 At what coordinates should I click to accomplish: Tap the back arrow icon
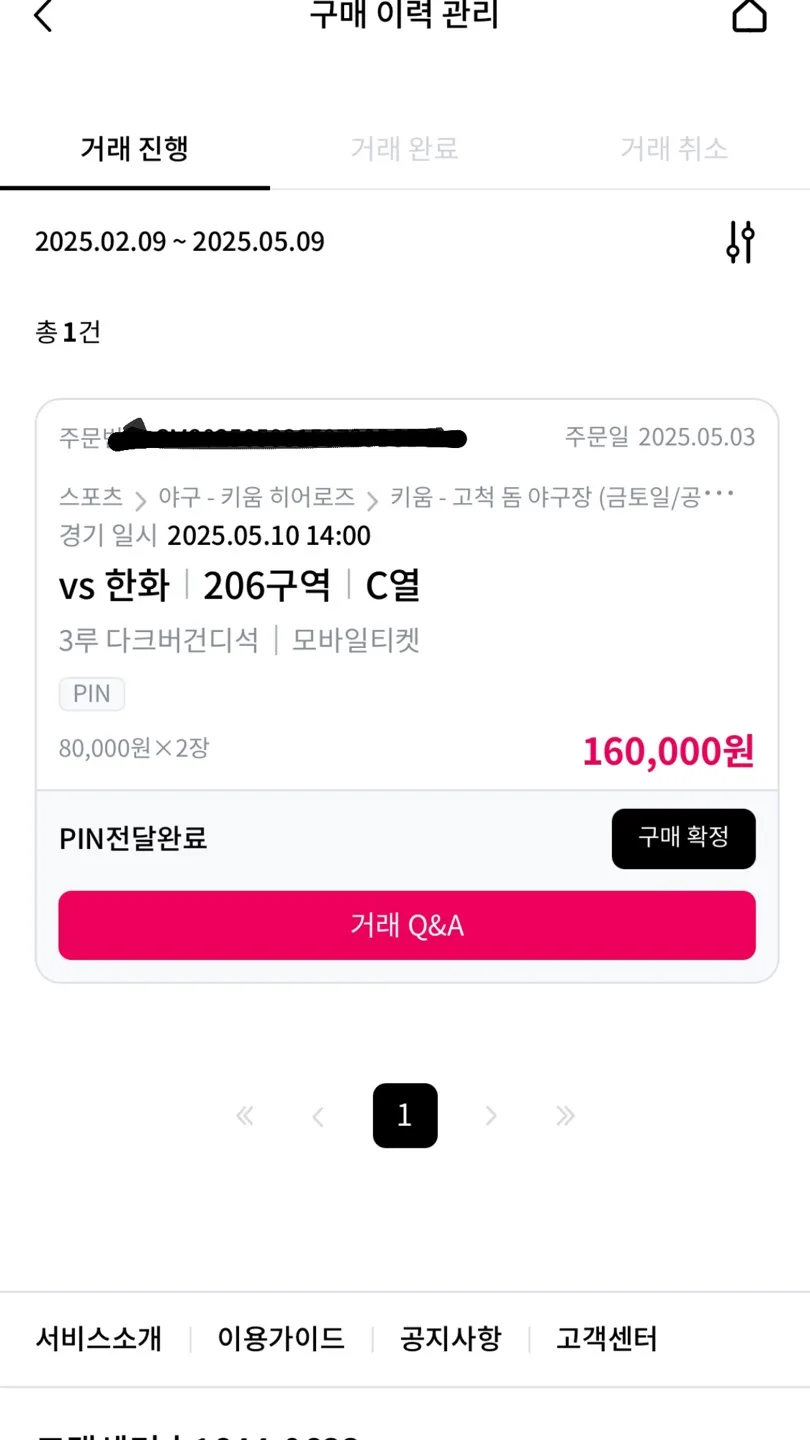(x=42, y=16)
